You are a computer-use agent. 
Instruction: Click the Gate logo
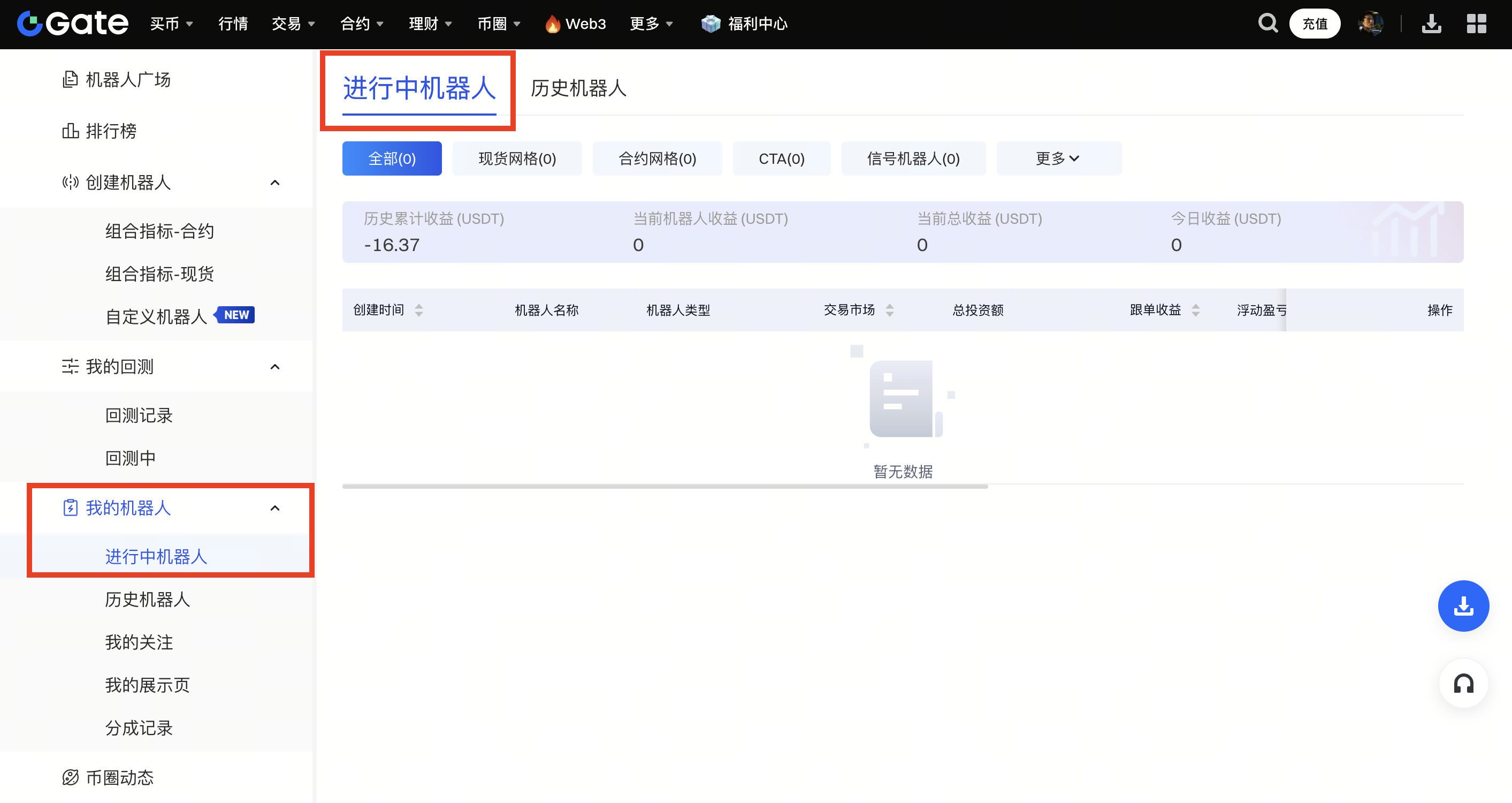(x=73, y=24)
